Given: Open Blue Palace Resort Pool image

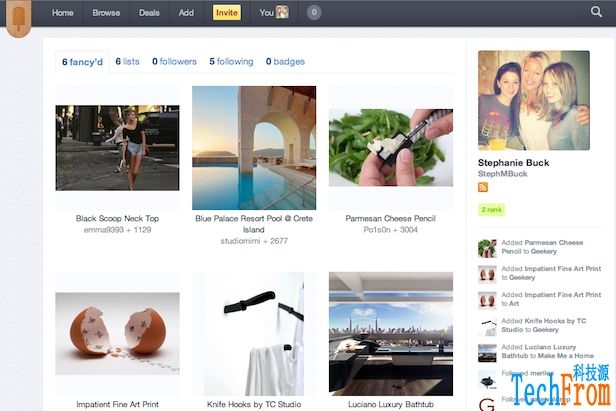Looking at the screenshot, I should pos(254,146).
